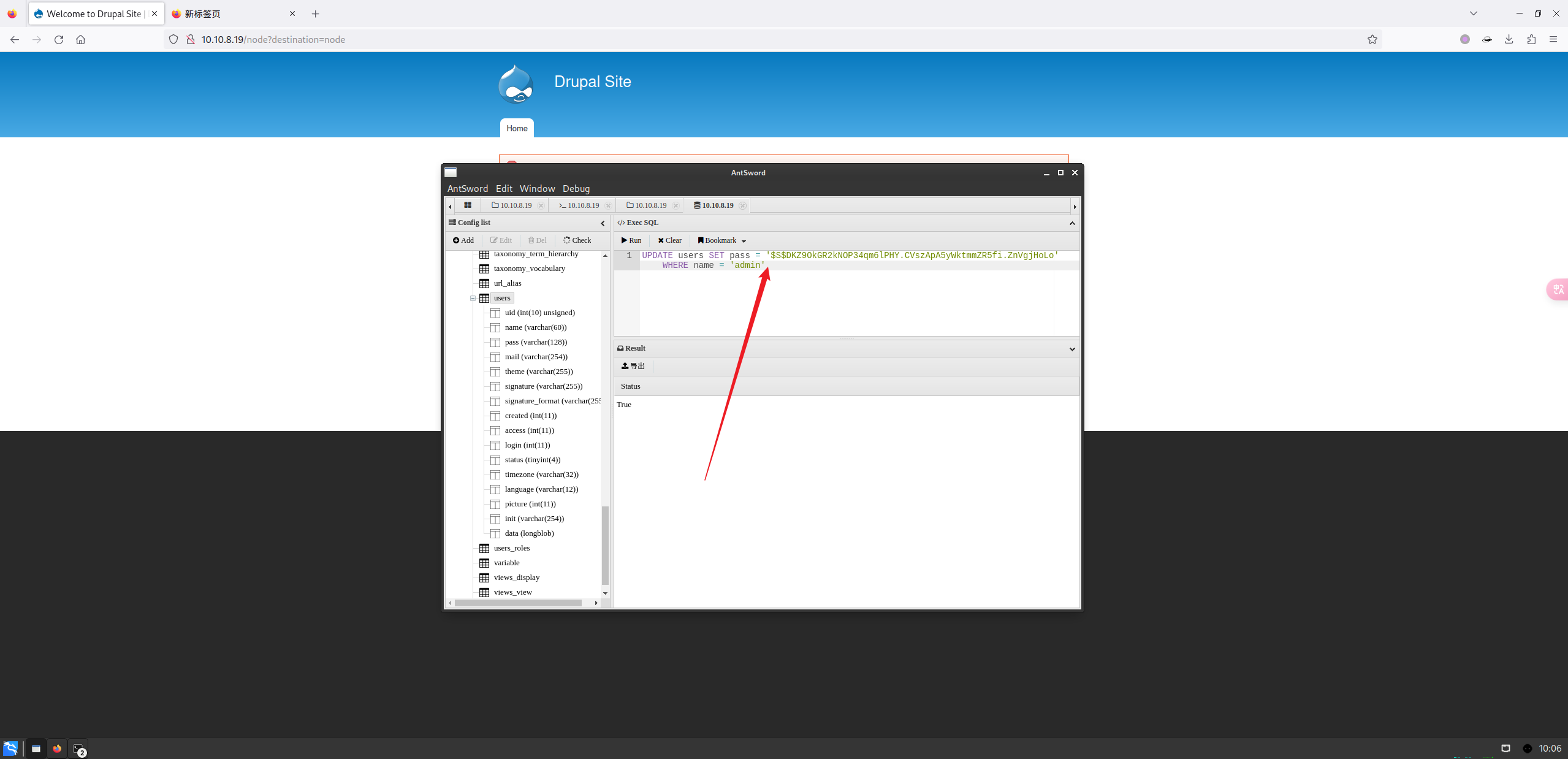The height and width of the screenshot is (759, 1568).
Task: Select the users_roles table icon
Action: coord(484,548)
